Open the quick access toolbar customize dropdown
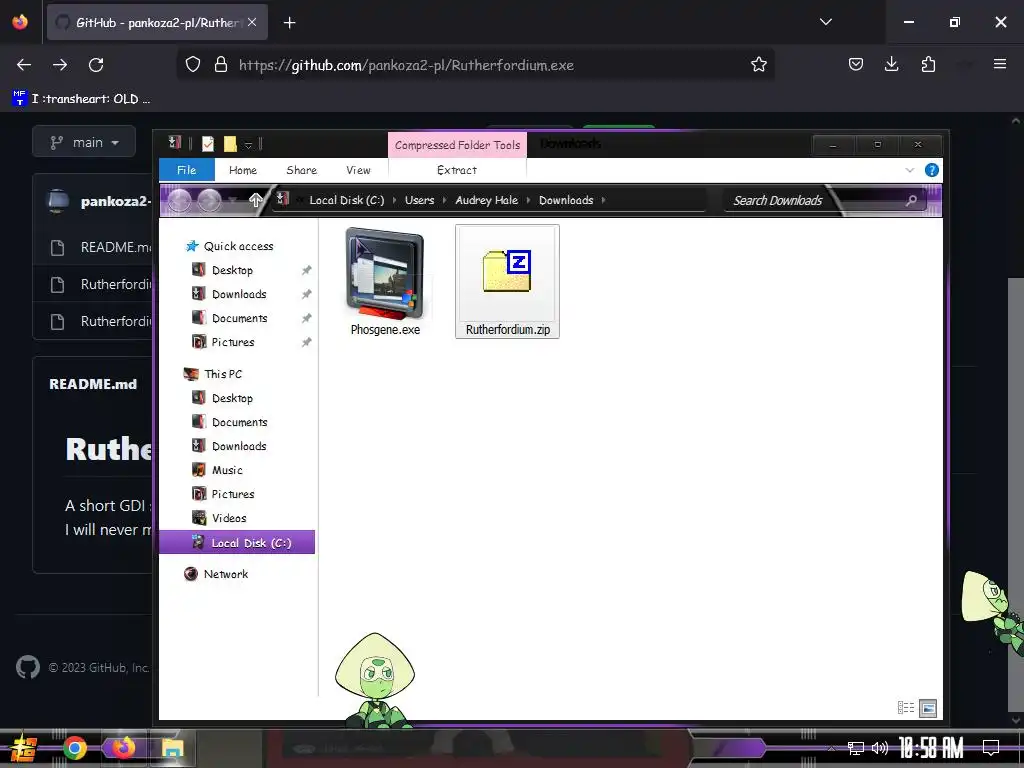The height and width of the screenshot is (768, 1024). coord(248,145)
